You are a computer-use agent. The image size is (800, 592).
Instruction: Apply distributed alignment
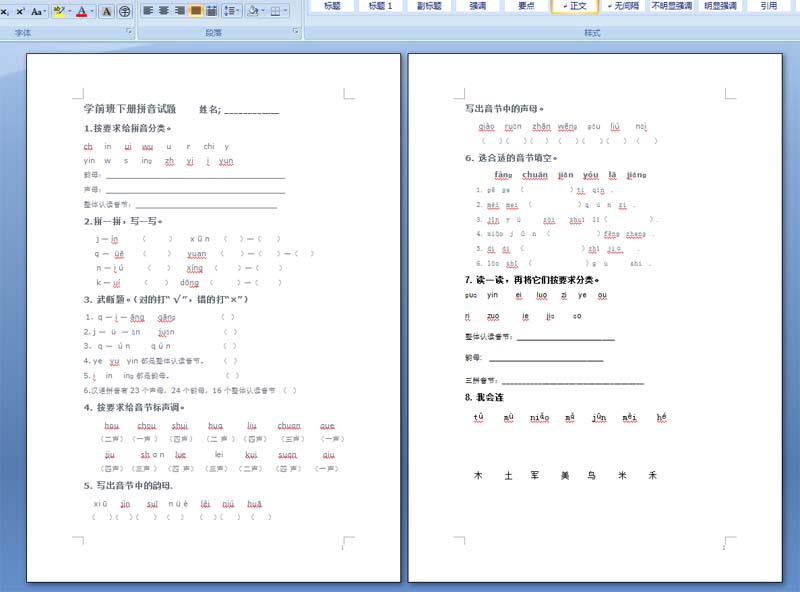(x=211, y=11)
